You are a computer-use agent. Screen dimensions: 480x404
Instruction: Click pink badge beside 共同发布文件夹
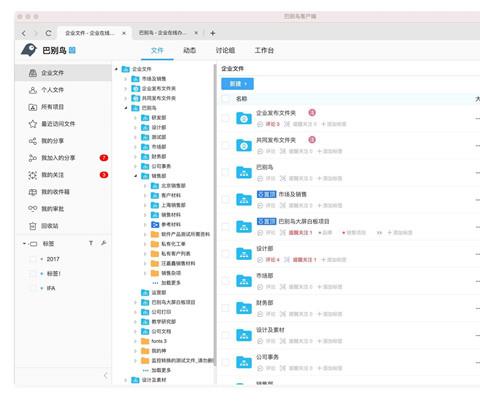coord(312,140)
